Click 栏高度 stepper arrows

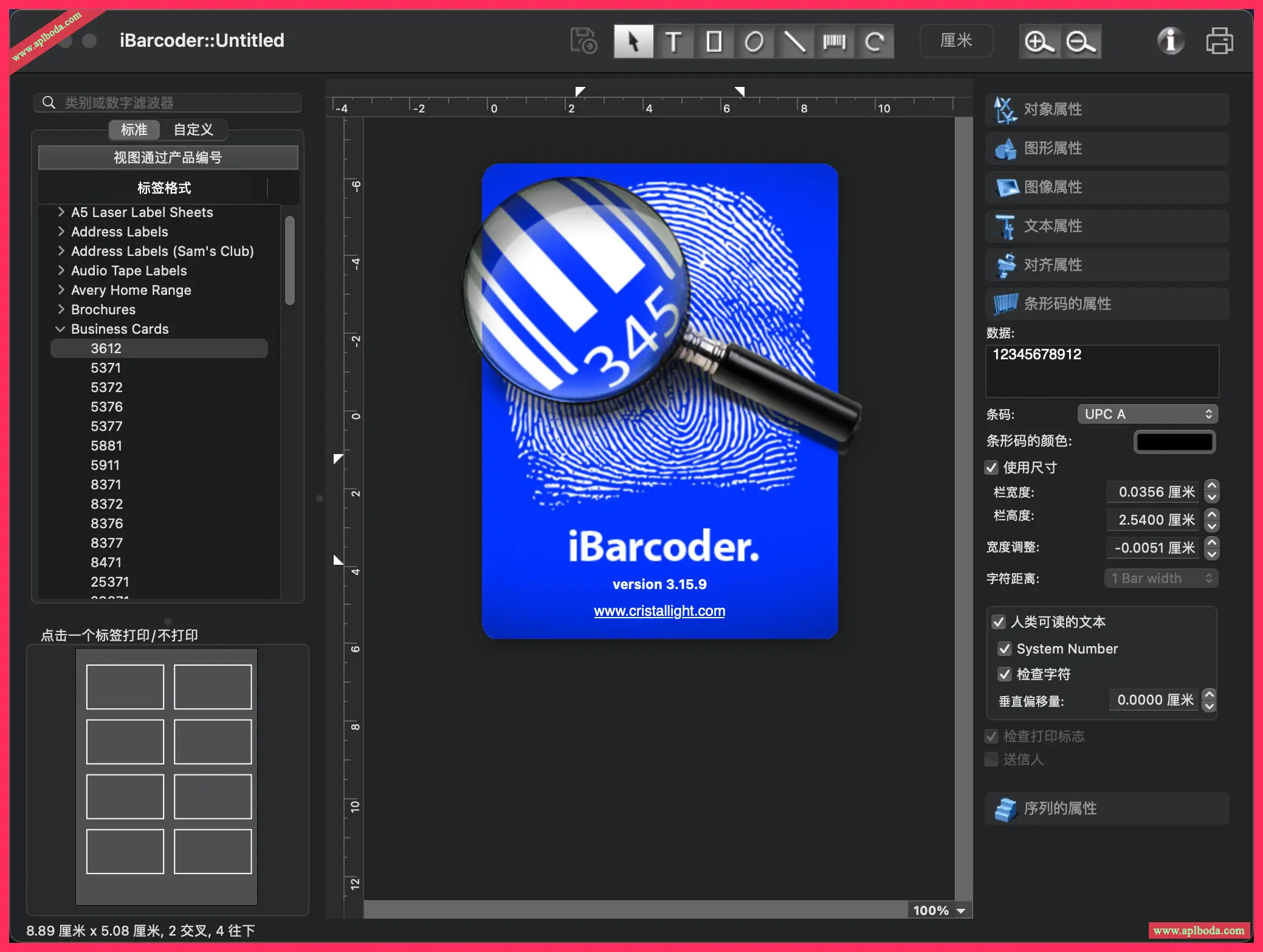coord(1212,519)
